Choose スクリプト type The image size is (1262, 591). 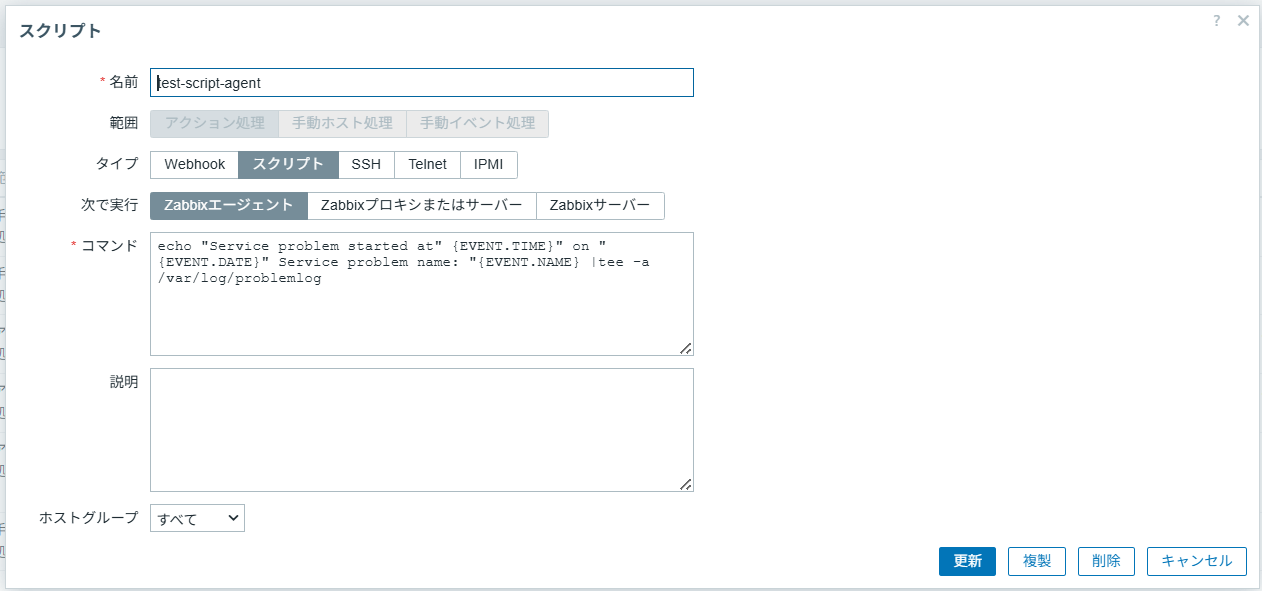pos(288,165)
